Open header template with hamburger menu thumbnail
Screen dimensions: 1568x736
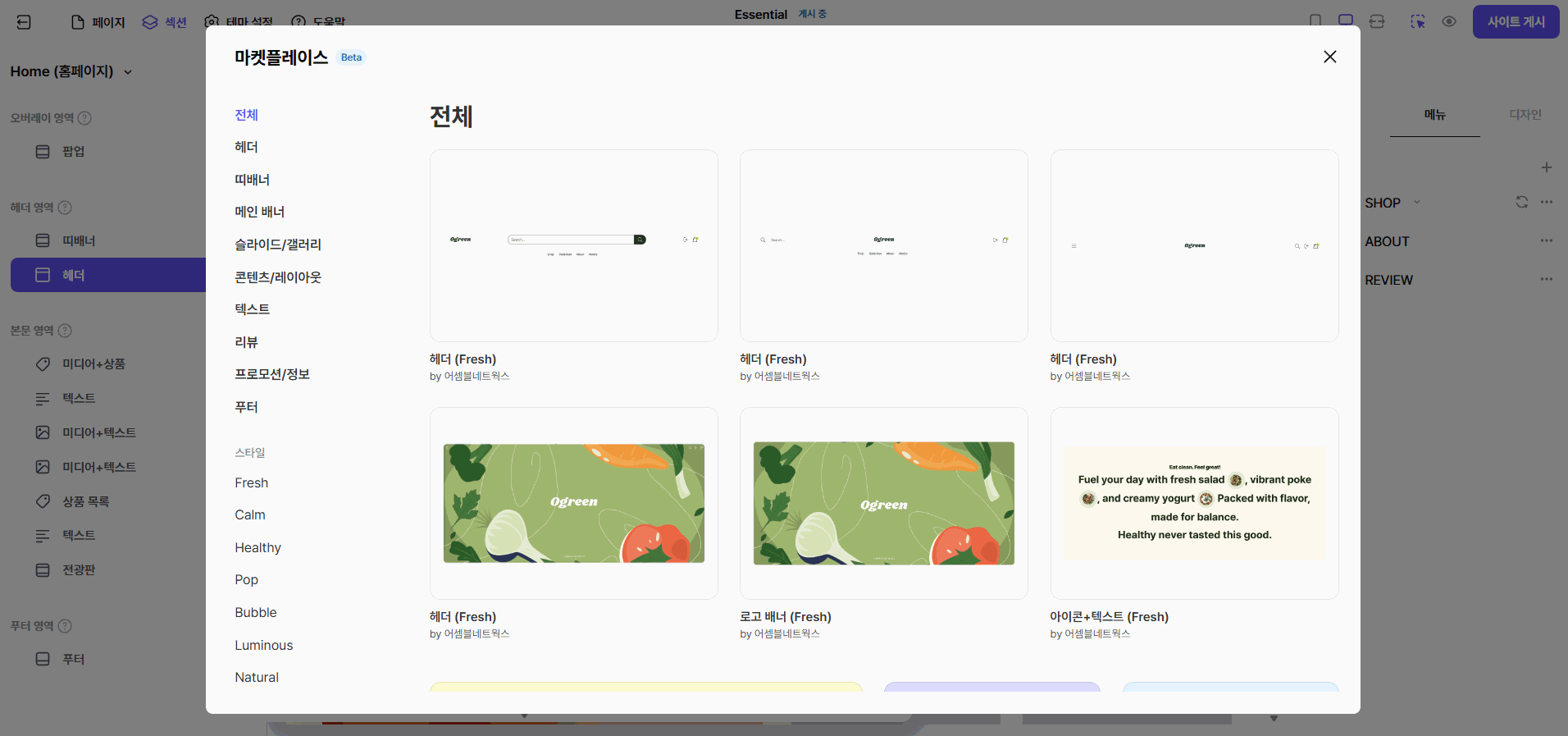(1194, 245)
